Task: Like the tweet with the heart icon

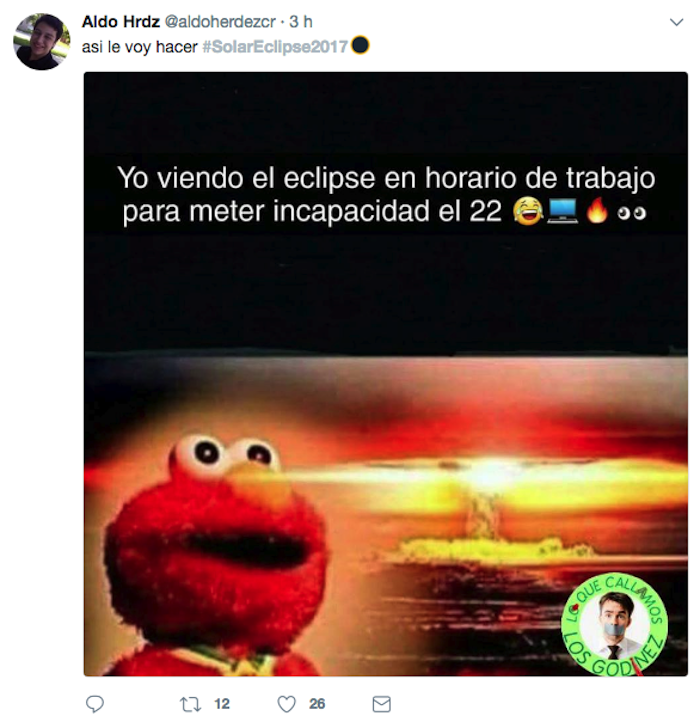Action: pos(286,704)
